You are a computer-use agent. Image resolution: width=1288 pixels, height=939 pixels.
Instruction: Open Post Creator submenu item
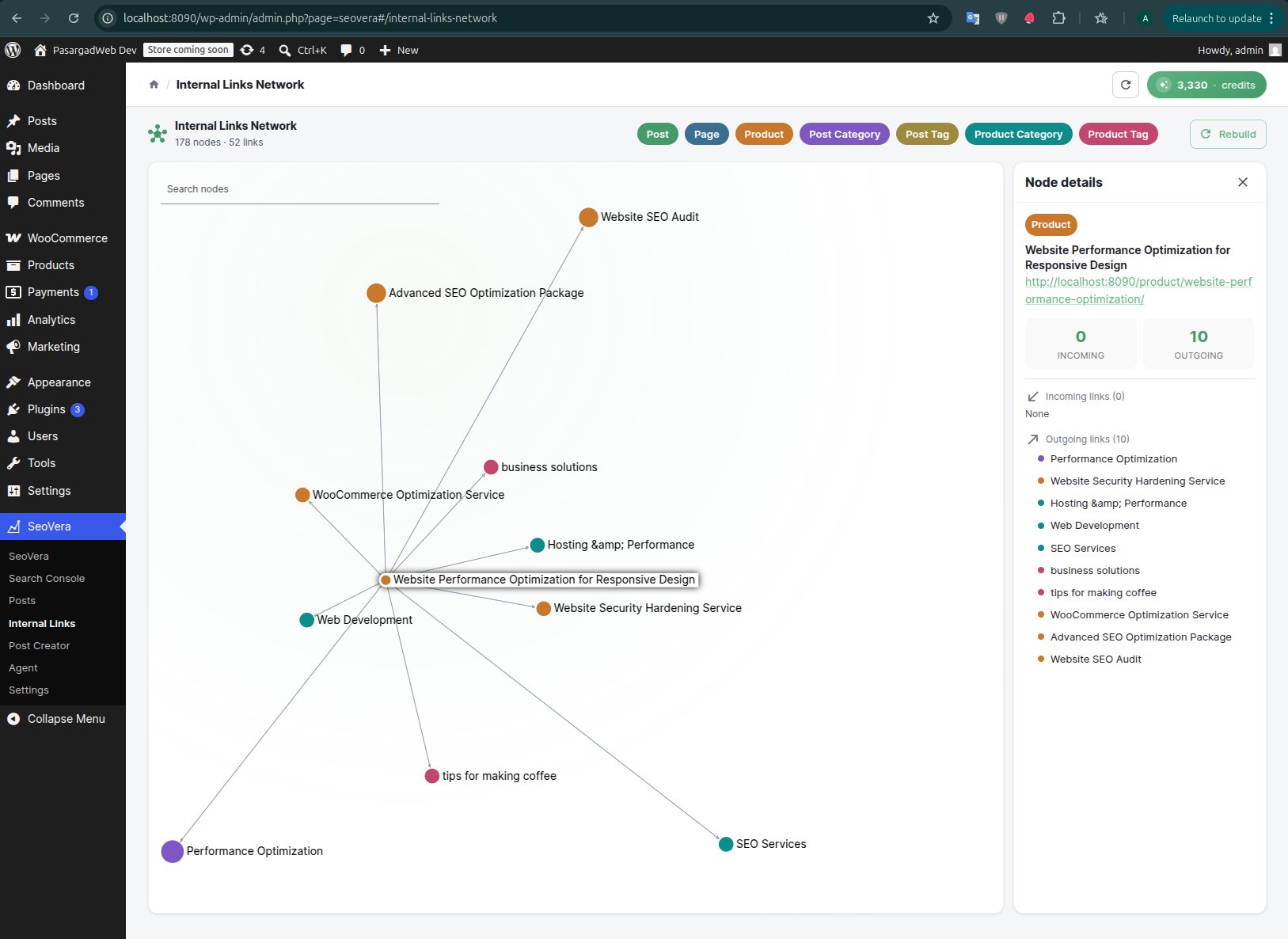40,646
